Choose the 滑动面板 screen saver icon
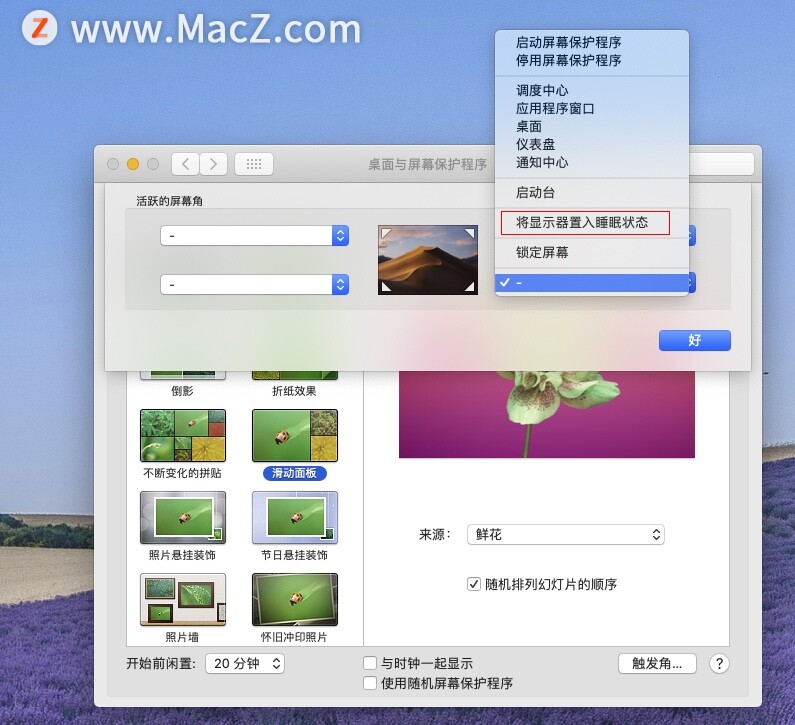This screenshot has height=725, width=795. 295,436
